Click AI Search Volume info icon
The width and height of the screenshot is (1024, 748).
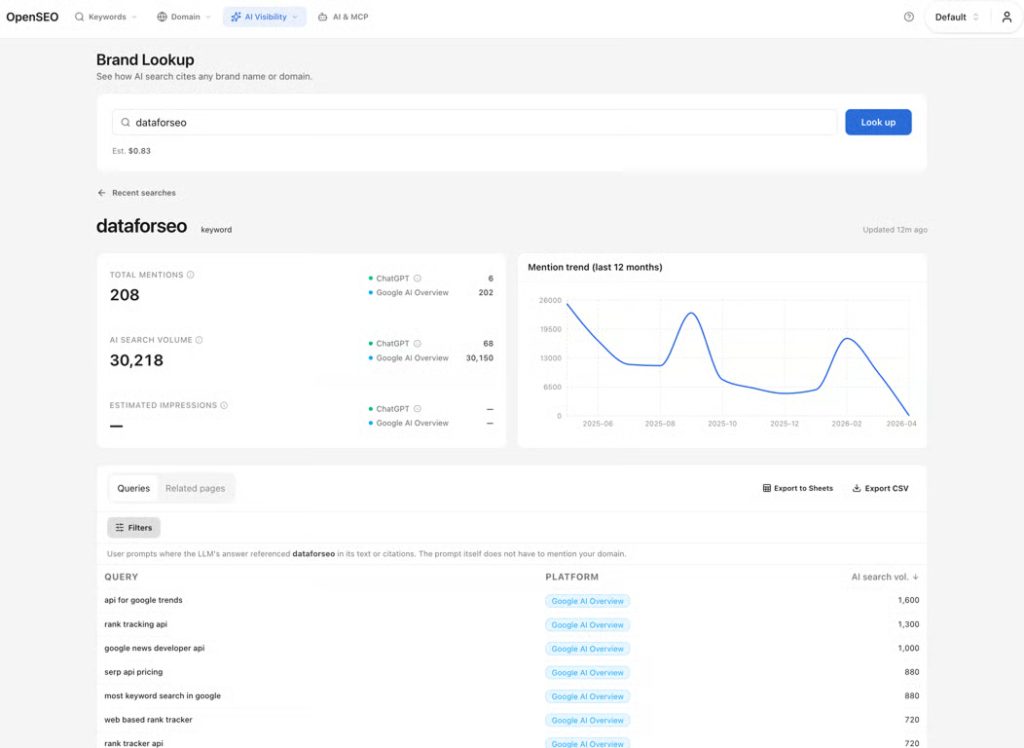(199, 340)
